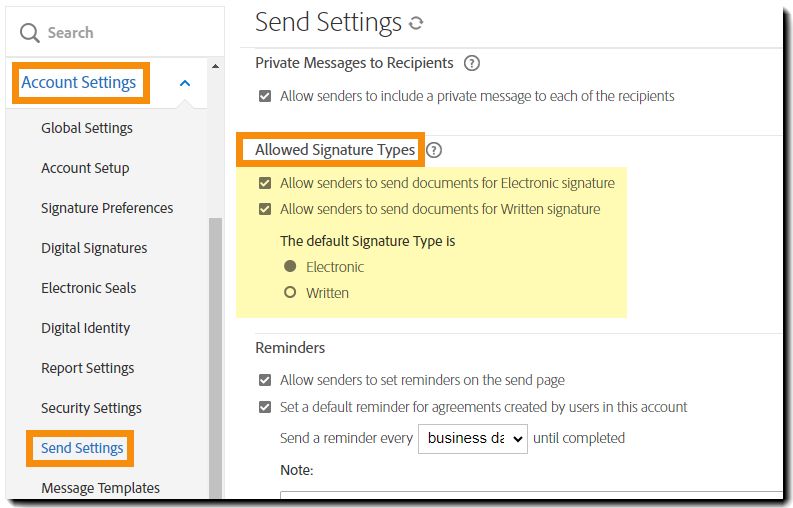Click the Send Settings refresh icon

pyautogui.click(x=416, y=23)
